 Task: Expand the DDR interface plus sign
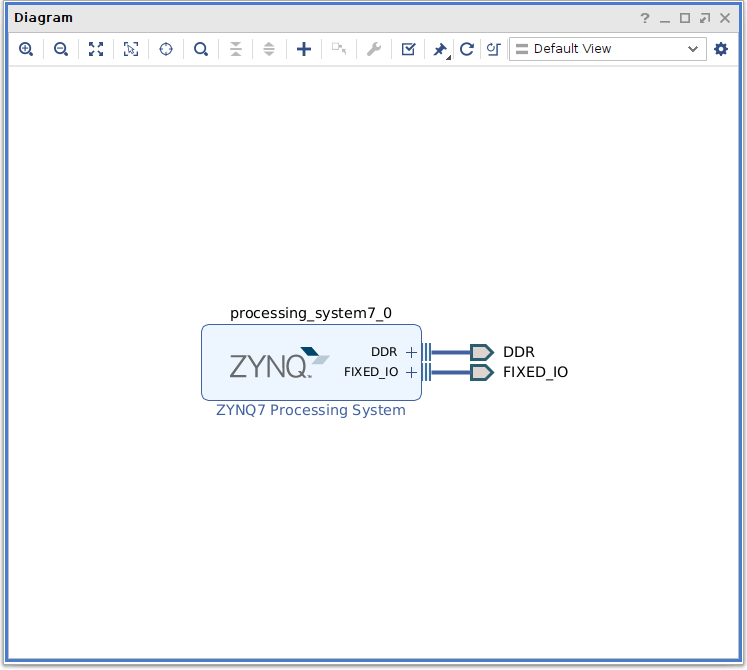(x=411, y=352)
